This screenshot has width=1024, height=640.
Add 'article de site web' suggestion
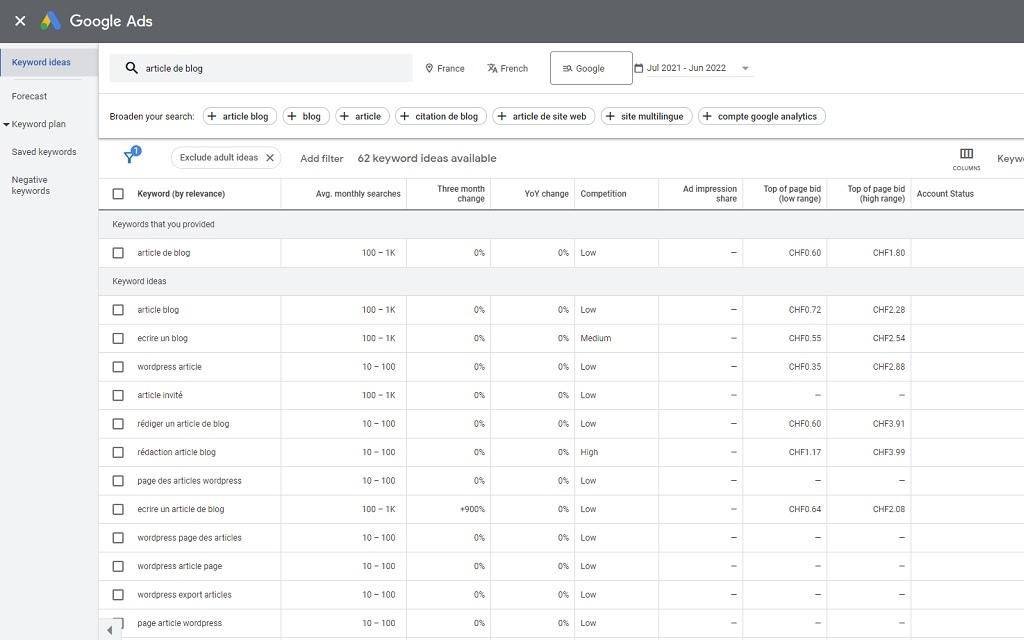(x=543, y=116)
